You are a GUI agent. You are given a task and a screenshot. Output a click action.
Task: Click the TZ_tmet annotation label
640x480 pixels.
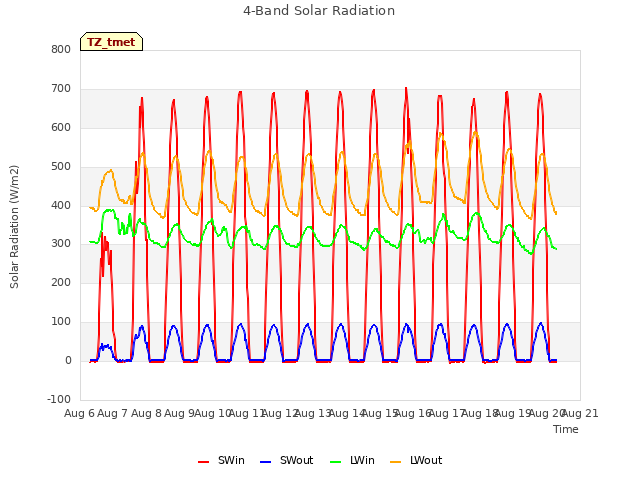tap(111, 42)
